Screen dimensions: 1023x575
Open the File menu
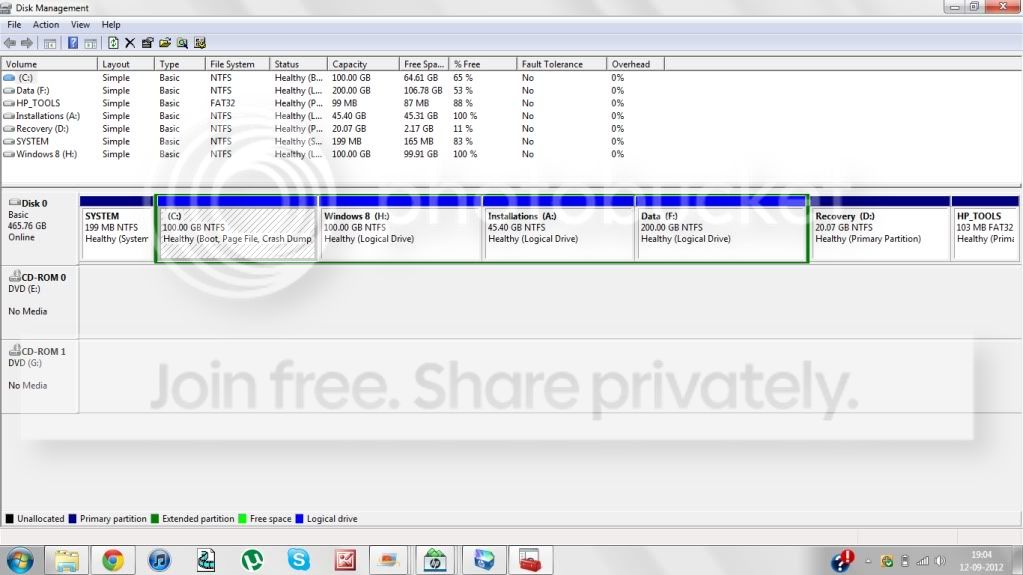point(14,25)
